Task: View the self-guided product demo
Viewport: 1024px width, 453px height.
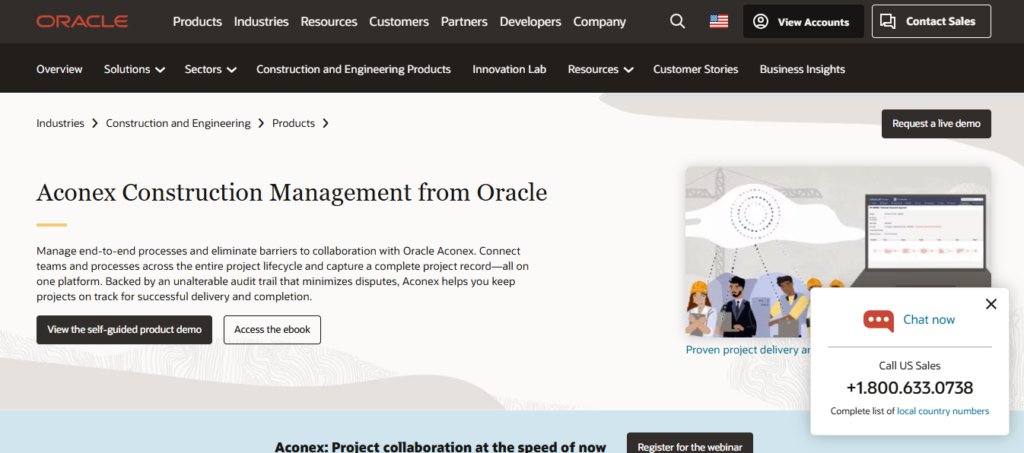Action: [x=124, y=330]
